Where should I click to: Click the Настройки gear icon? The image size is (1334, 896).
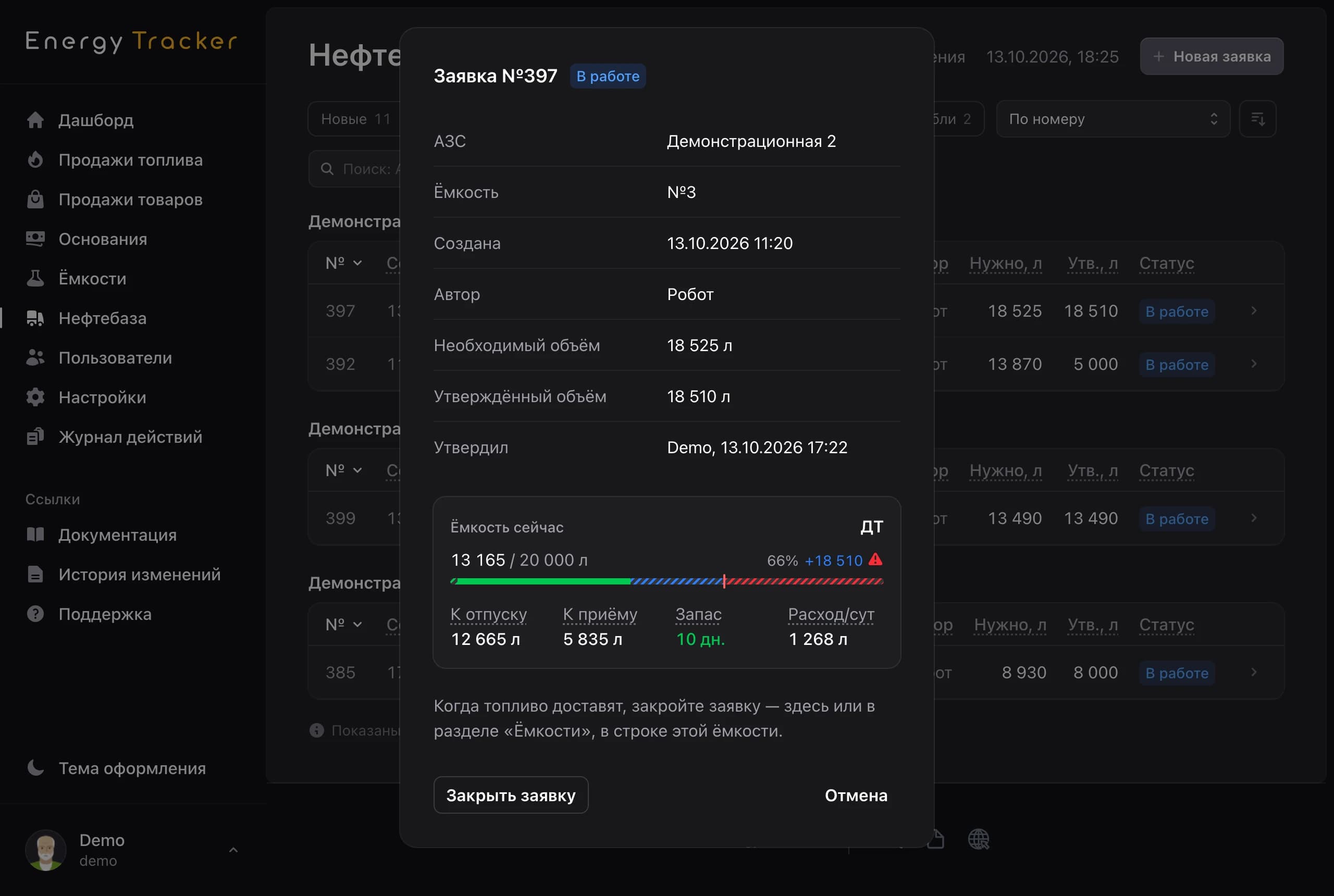click(35, 397)
